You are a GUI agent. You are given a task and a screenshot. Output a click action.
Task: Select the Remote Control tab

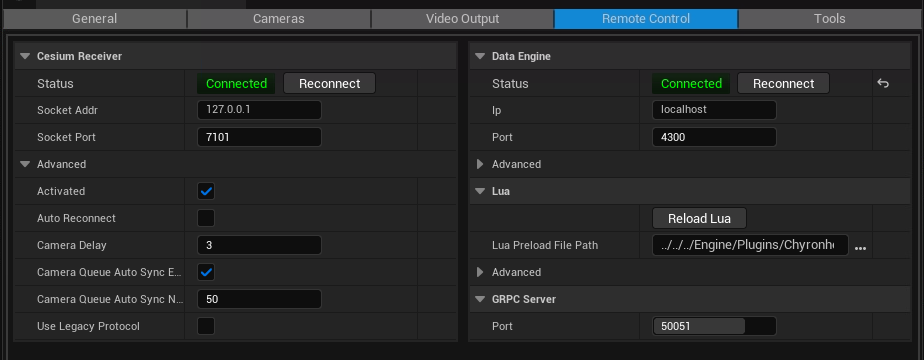[646, 19]
